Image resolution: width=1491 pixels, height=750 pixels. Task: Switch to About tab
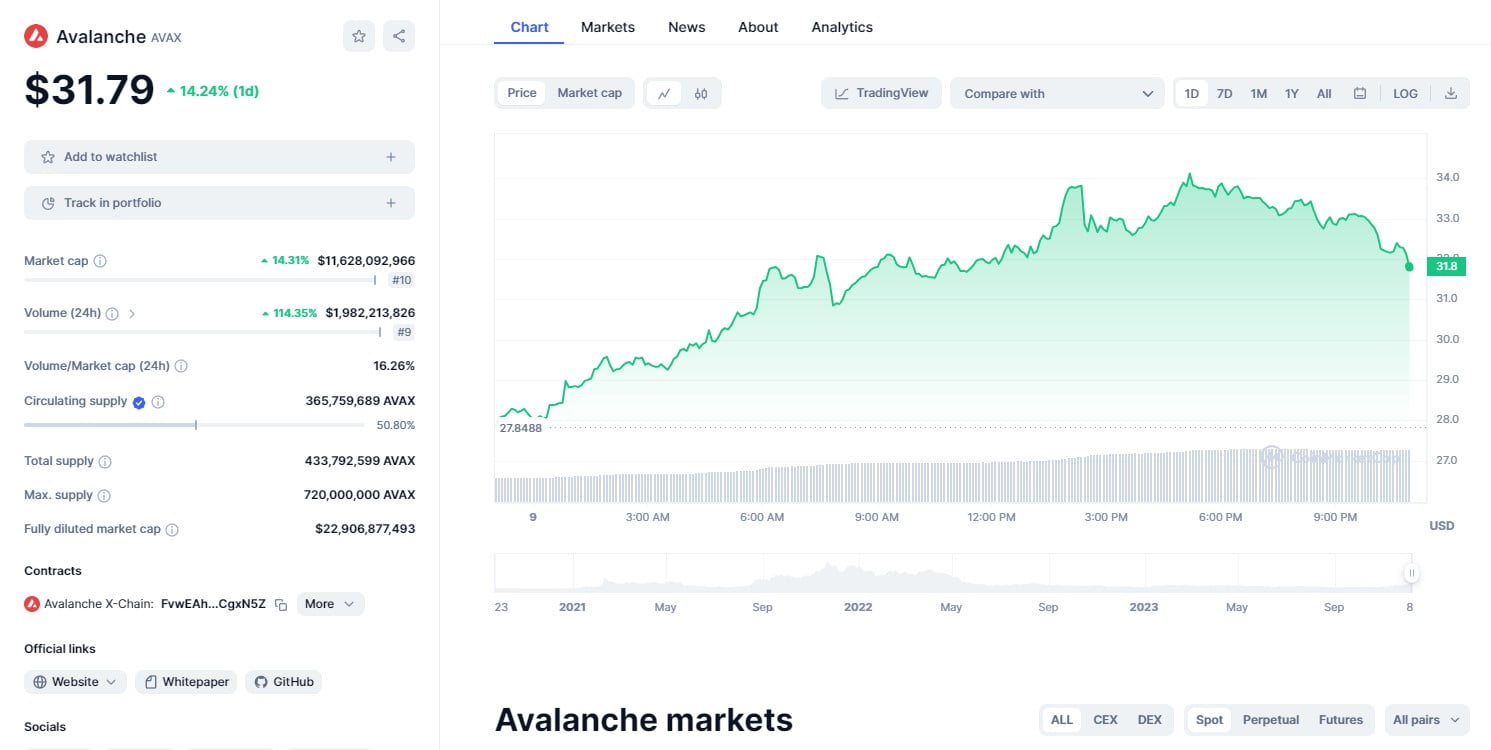coord(758,27)
